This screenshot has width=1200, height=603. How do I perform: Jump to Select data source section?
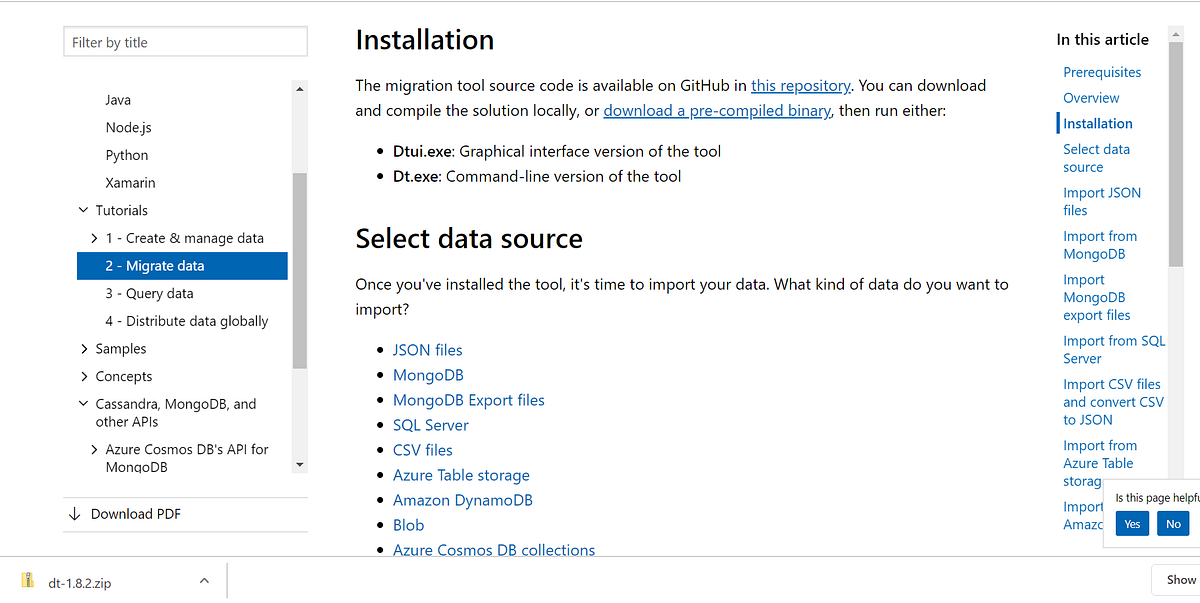(x=1096, y=158)
